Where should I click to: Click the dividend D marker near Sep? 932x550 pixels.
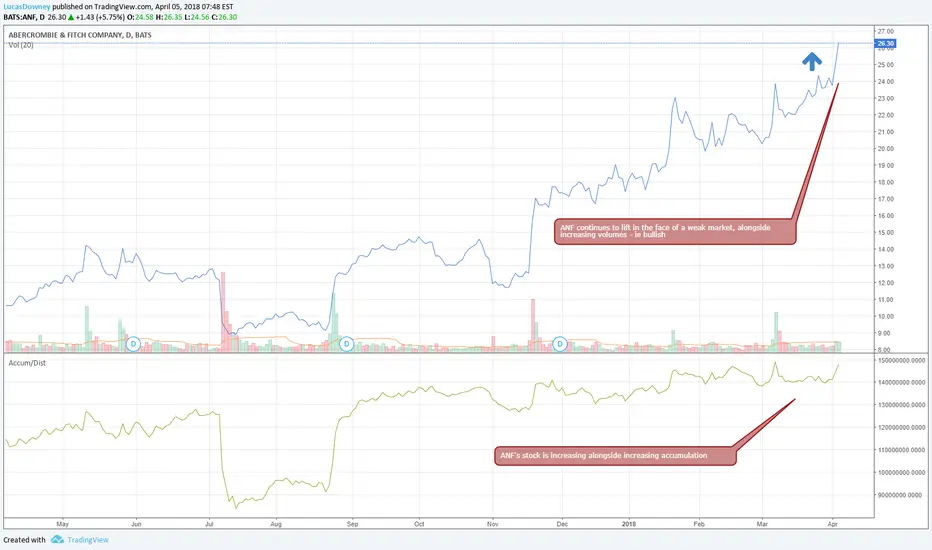pos(347,344)
